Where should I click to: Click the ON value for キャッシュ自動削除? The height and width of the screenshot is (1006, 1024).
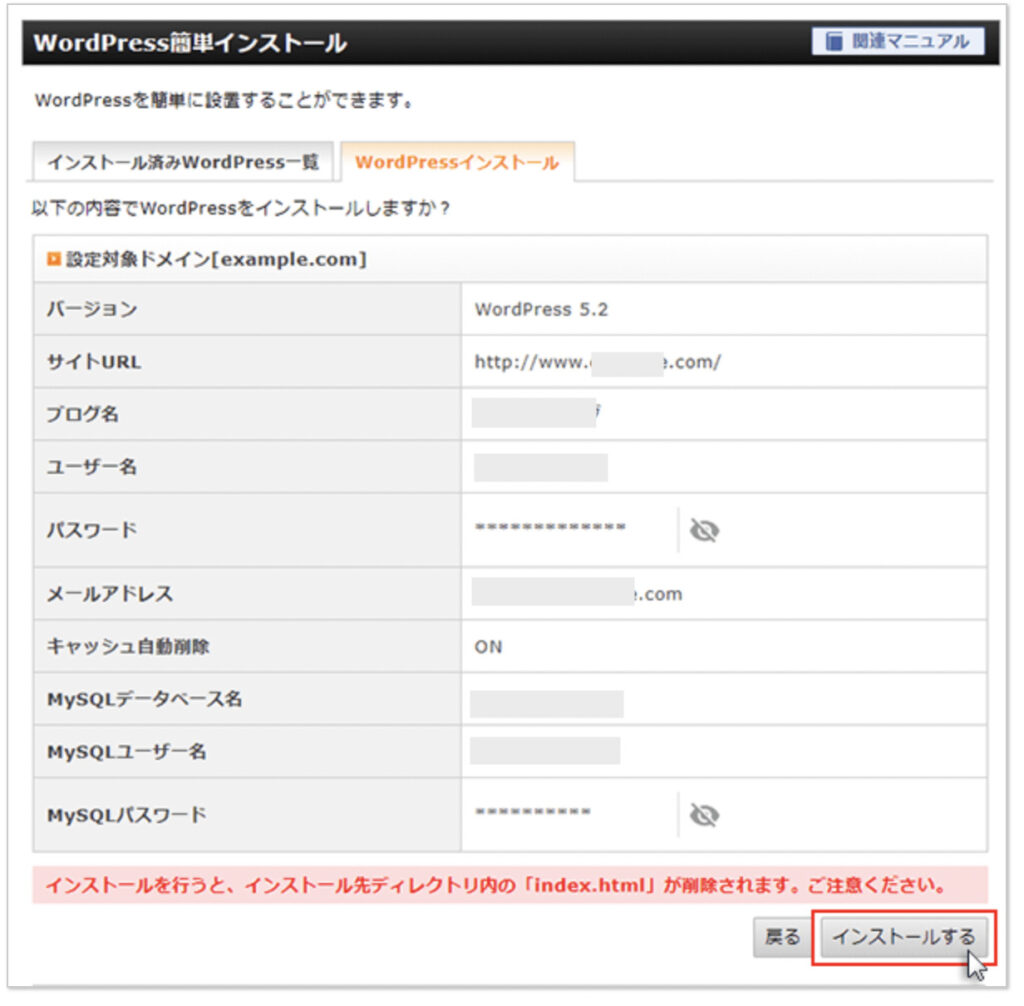point(488,647)
